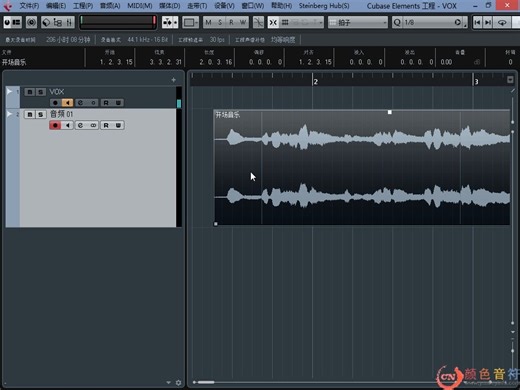
Task: Add a new track with plus icon
Action: pos(173,80)
